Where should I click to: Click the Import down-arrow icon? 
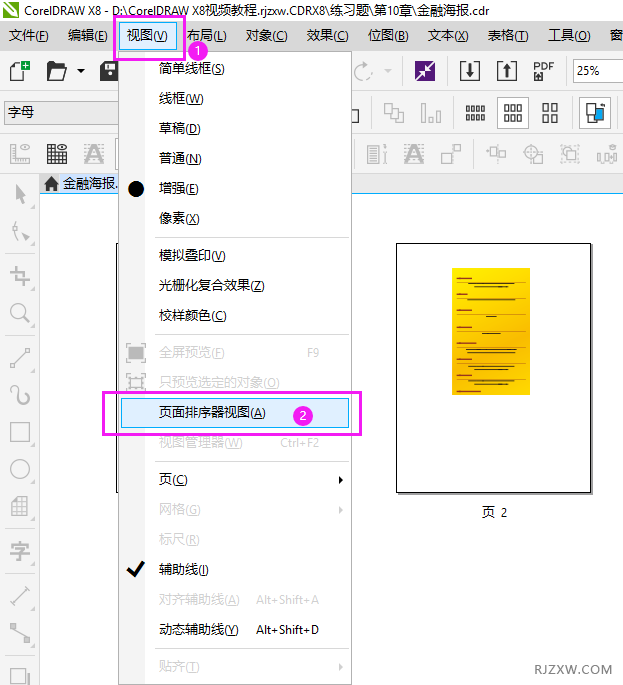tap(470, 71)
